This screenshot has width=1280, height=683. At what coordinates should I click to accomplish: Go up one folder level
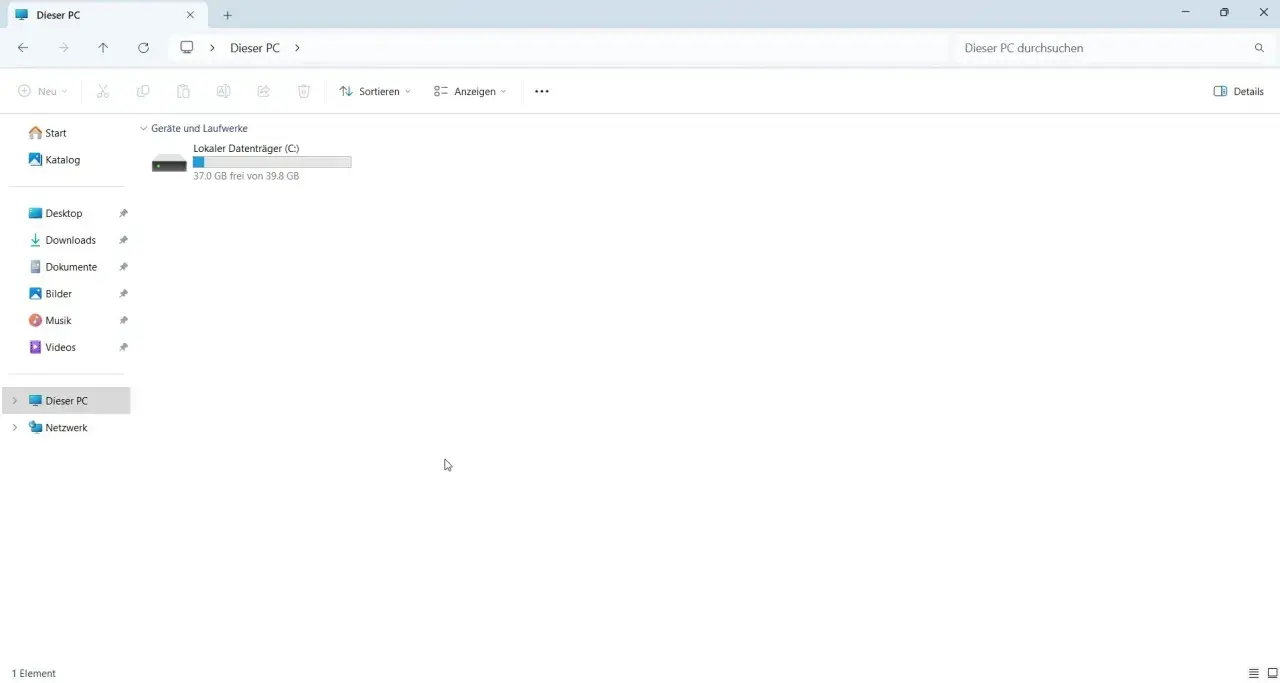tap(103, 48)
